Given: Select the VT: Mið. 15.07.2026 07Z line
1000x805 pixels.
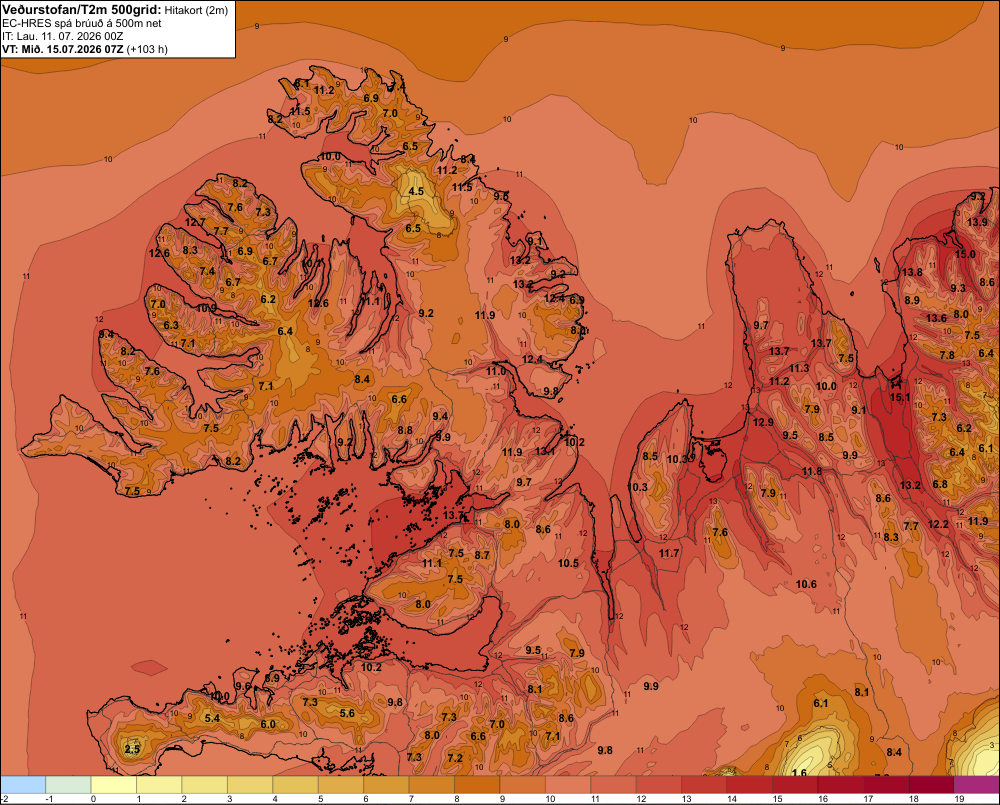Looking at the screenshot, I should click(x=85, y=49).
